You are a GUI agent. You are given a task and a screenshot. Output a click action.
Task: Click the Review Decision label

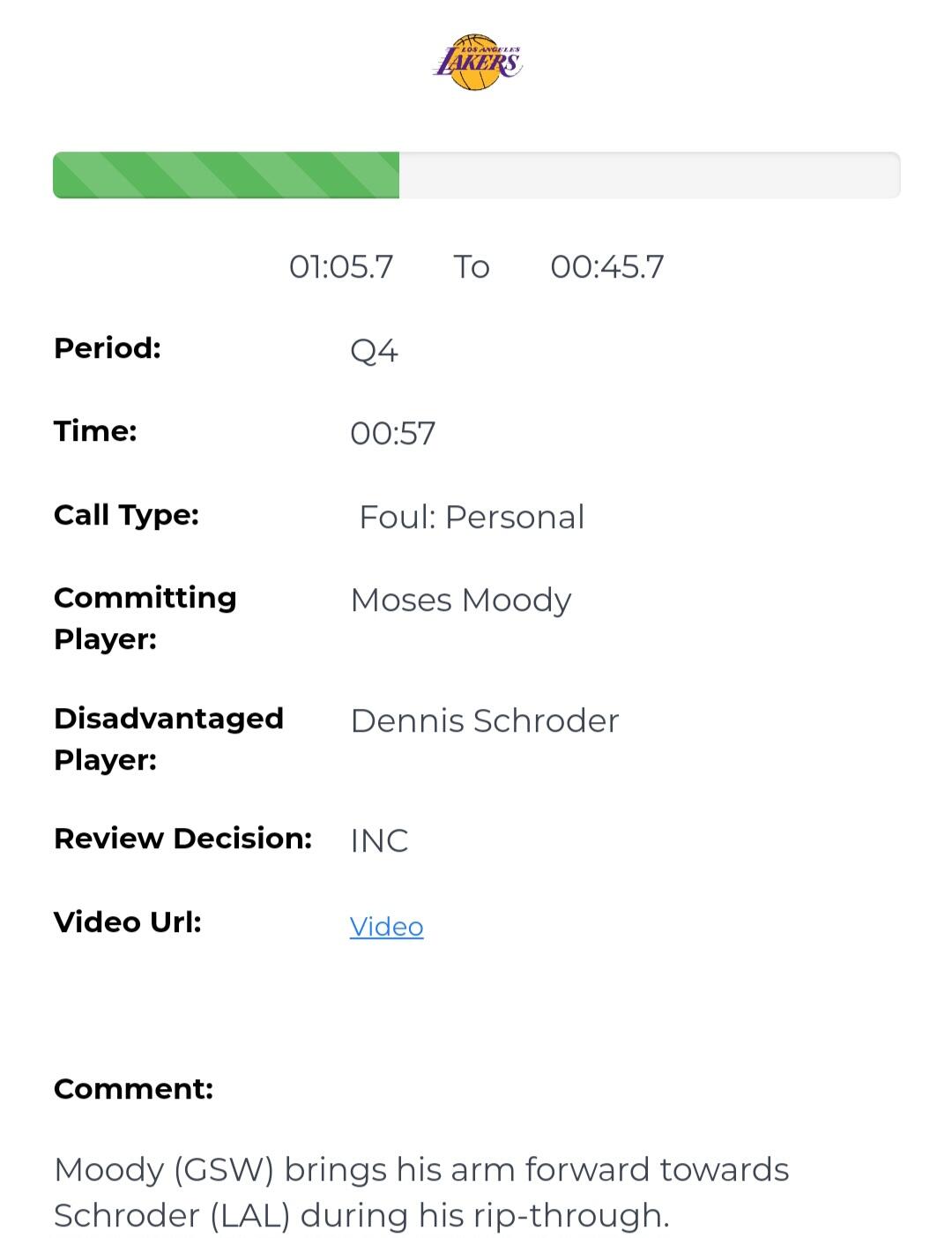(183, 839)
